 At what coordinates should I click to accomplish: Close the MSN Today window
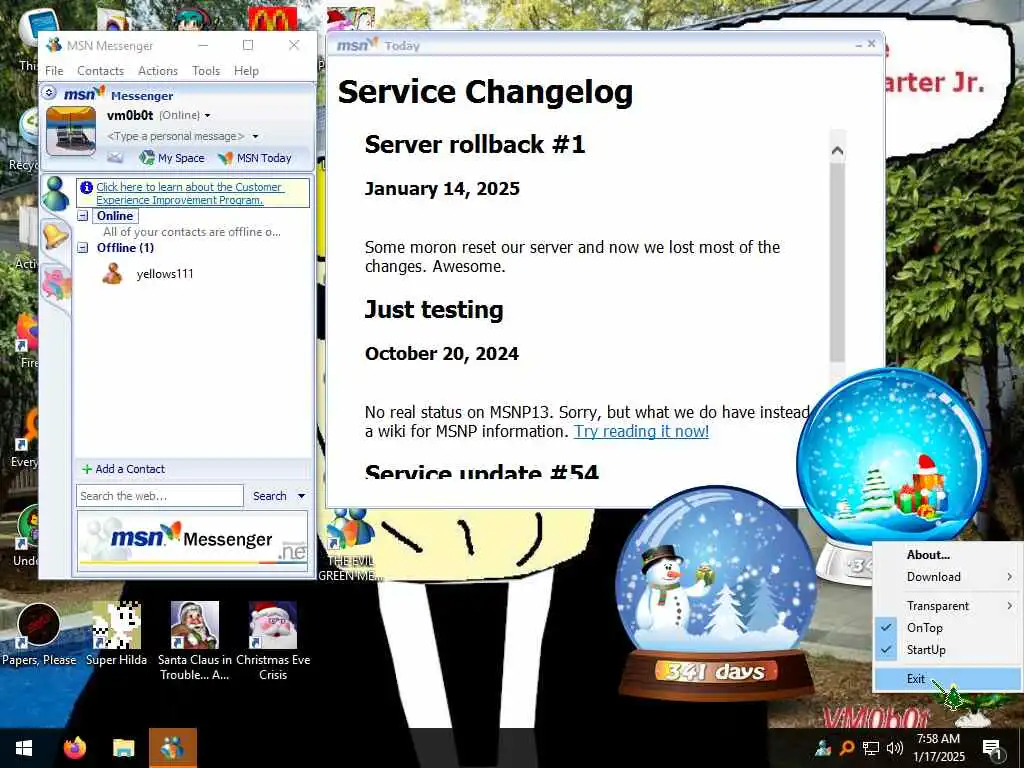pos(871,44)
